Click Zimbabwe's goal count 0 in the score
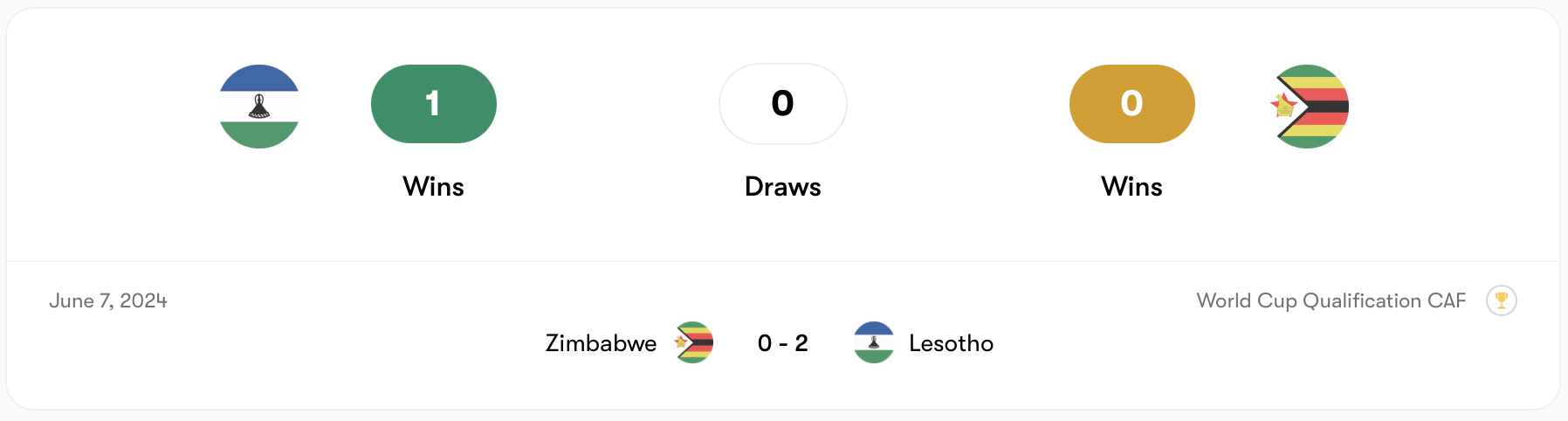 765,343
